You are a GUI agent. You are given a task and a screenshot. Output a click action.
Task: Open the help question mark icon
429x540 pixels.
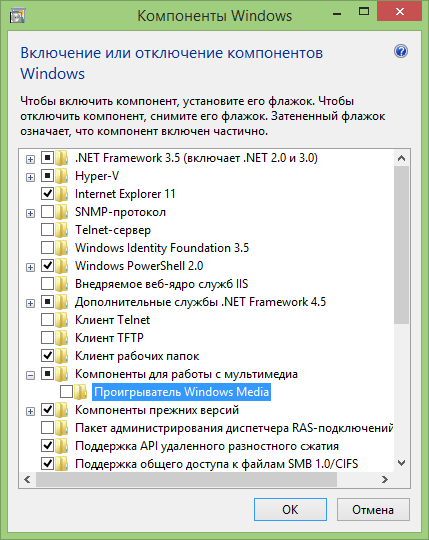coord(401,51)
